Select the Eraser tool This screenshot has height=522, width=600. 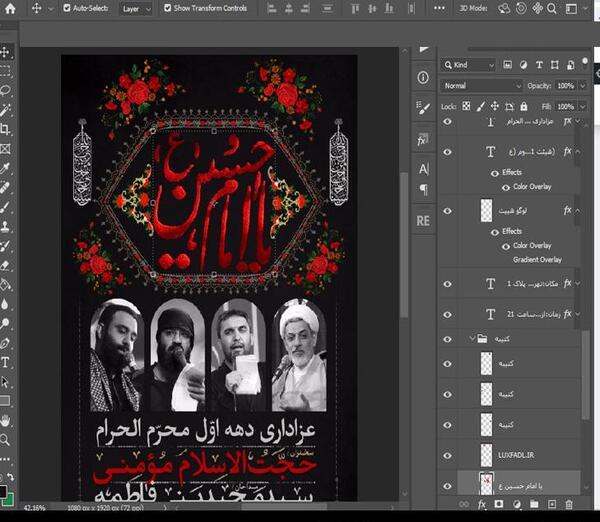[x=5, y=265]
